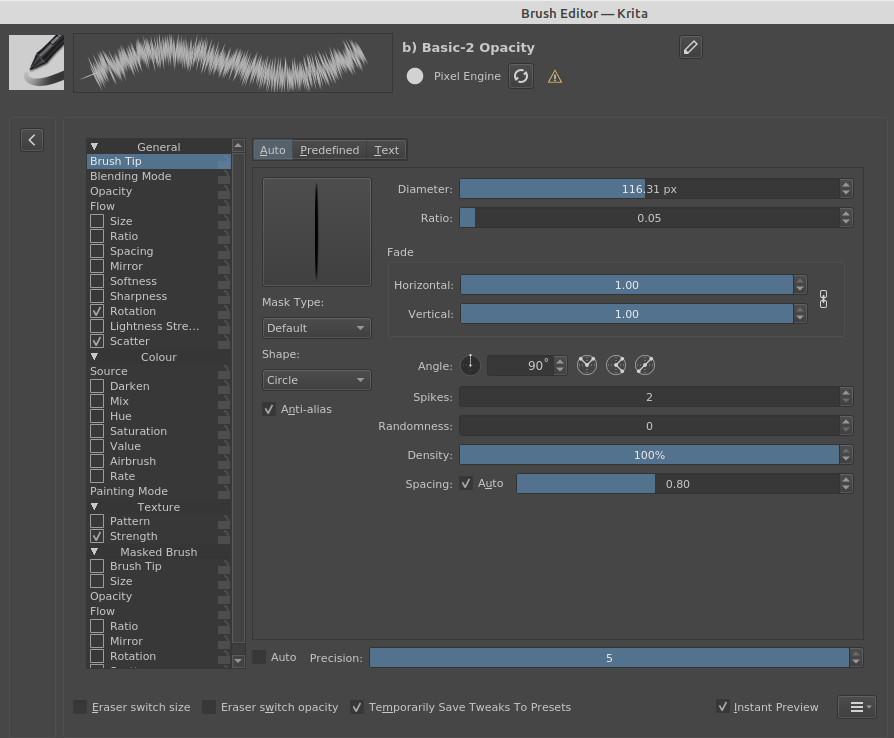Viewport: 894px width, 738px height.
Task: Open the hamburger options menu dropdown
Action: [x=857, y=707]
